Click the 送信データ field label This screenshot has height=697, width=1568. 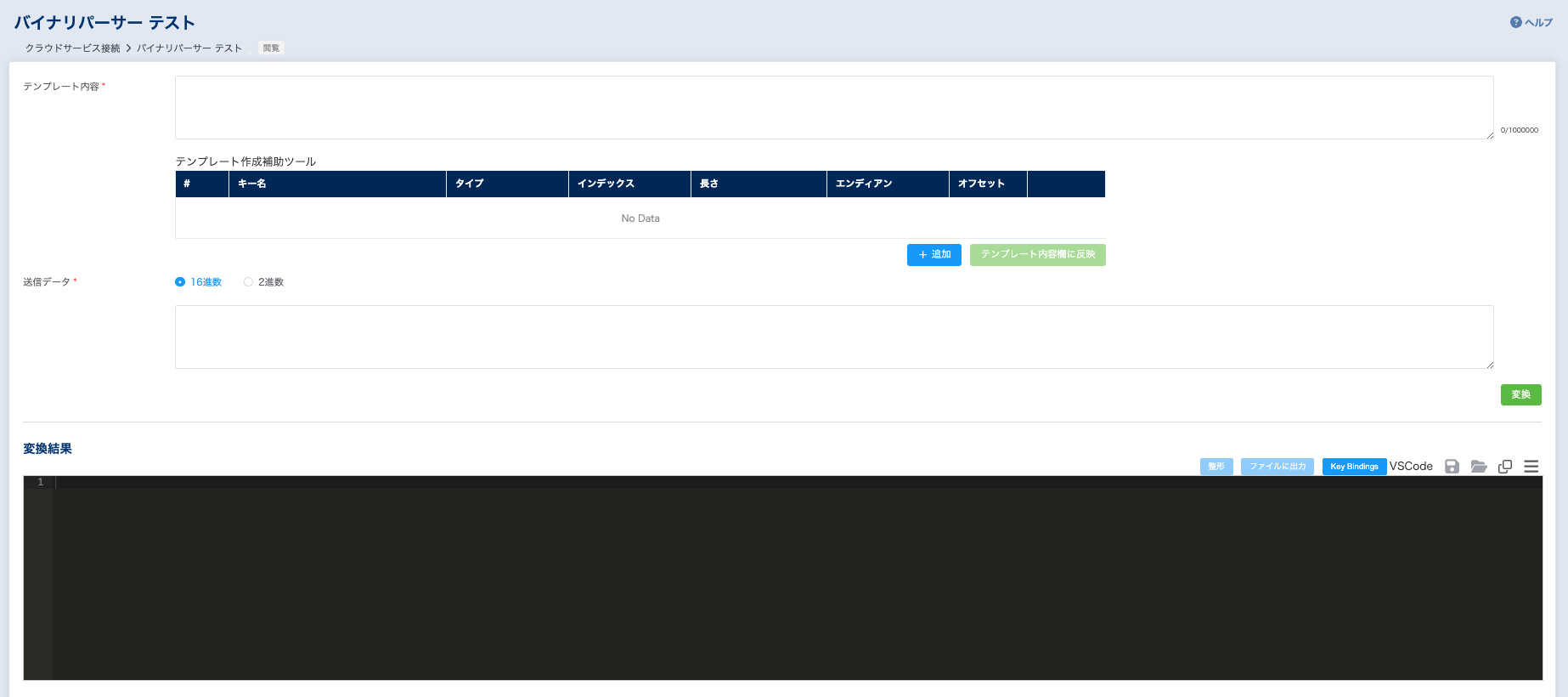[x=47, y=282]
